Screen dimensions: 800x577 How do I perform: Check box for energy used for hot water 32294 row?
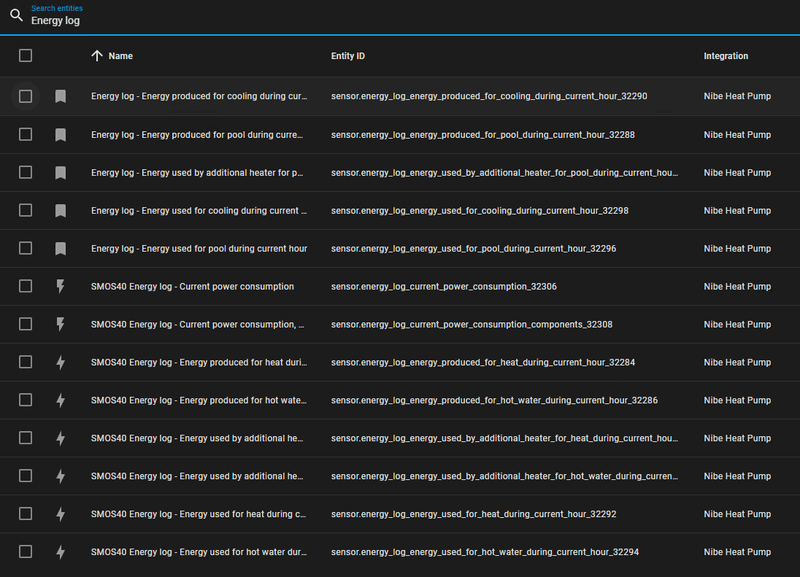(26, 551)
